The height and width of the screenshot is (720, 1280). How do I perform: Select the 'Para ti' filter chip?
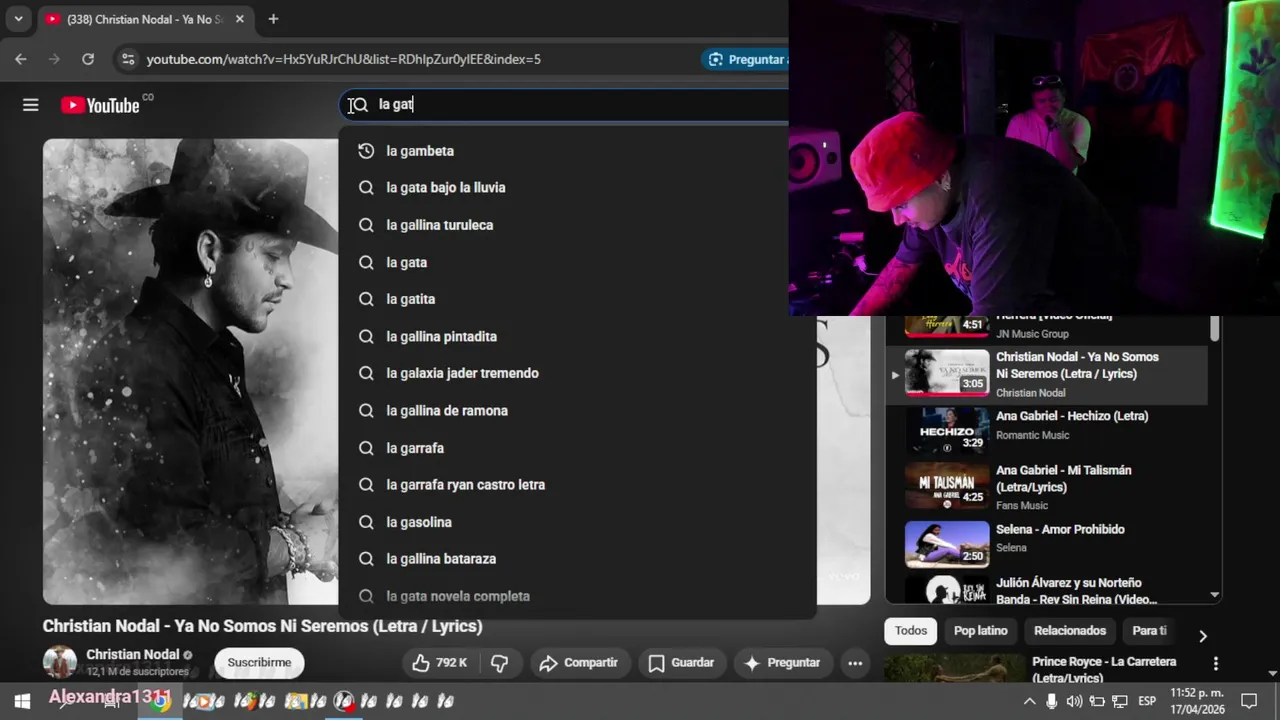coord(1149,631)
